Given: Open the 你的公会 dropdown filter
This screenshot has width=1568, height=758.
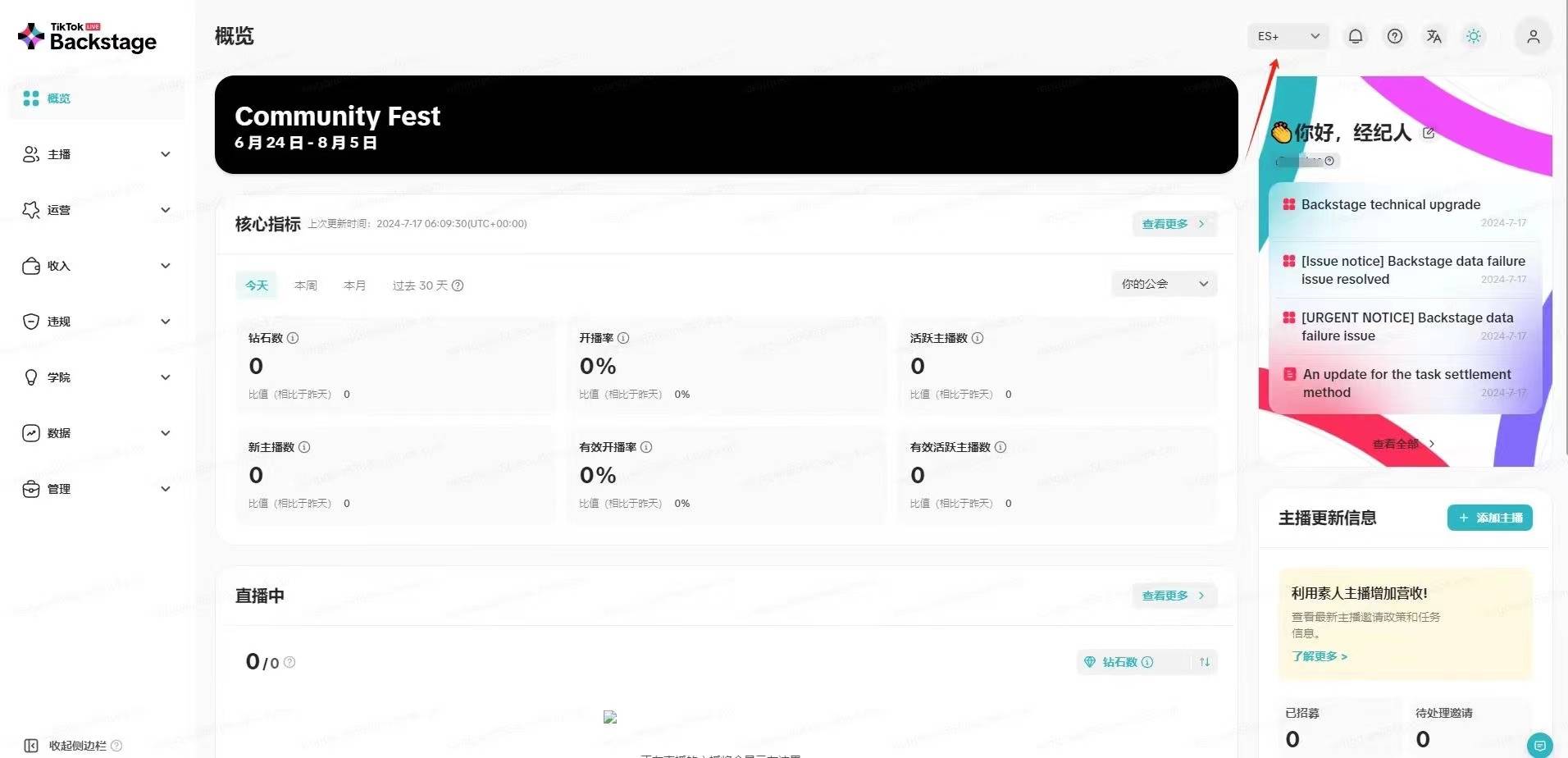Looking at the screenshot, I should (x=1164, y=284).
